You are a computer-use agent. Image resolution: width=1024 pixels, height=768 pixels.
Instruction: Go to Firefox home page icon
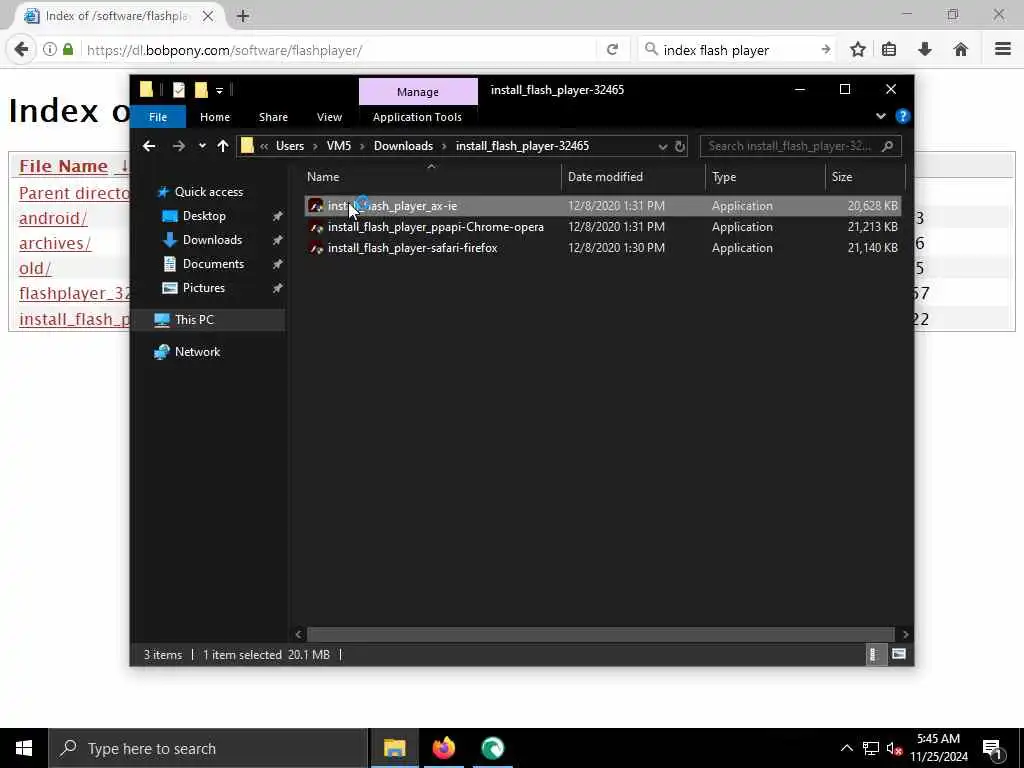coord(960,50)
